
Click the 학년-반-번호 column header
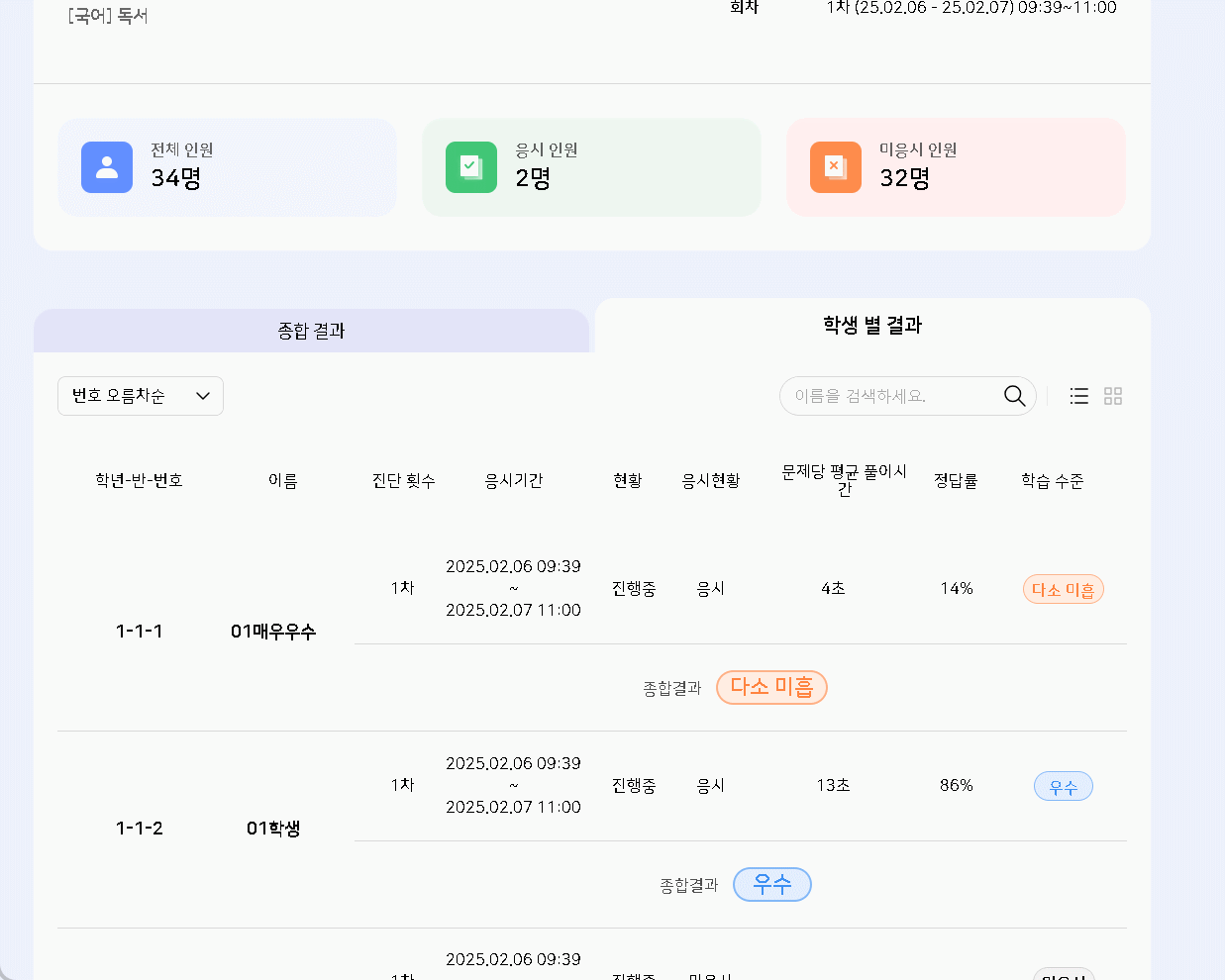coord(139,481)
